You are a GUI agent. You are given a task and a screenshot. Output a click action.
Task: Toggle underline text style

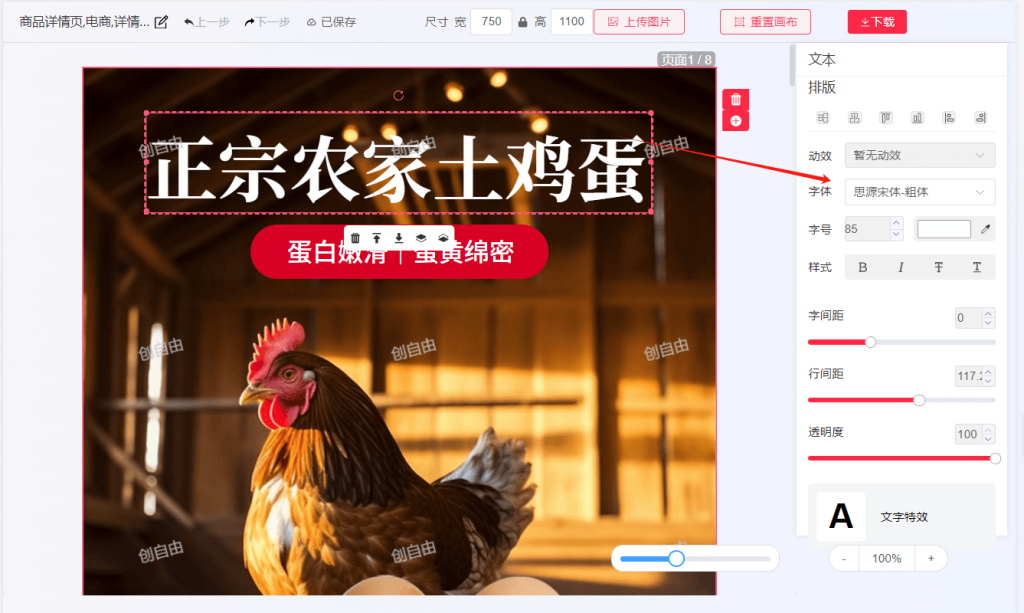pyautogui.click(x=977, y=267)
